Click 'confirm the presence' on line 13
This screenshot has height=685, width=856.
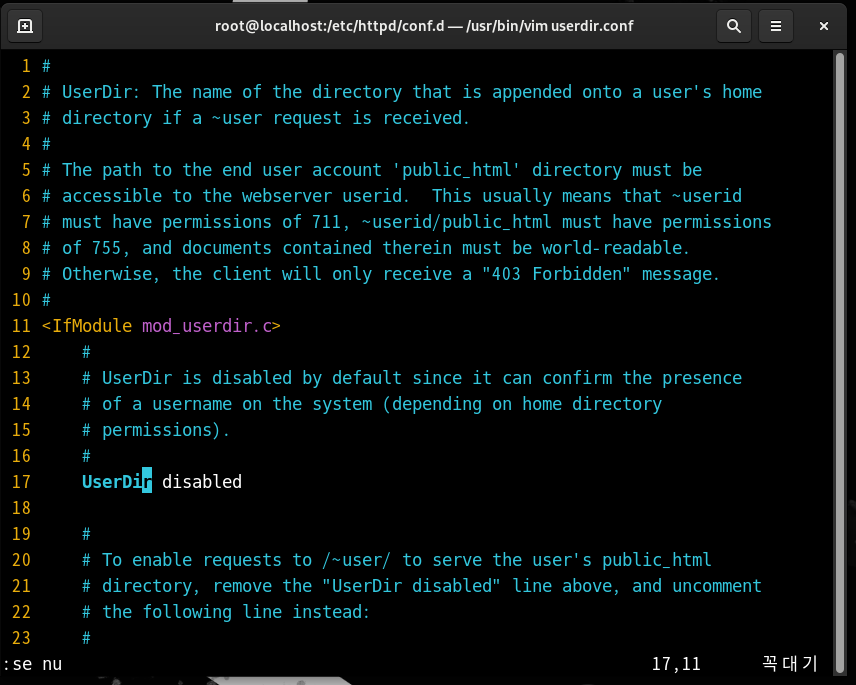click(x=642, y=378)
